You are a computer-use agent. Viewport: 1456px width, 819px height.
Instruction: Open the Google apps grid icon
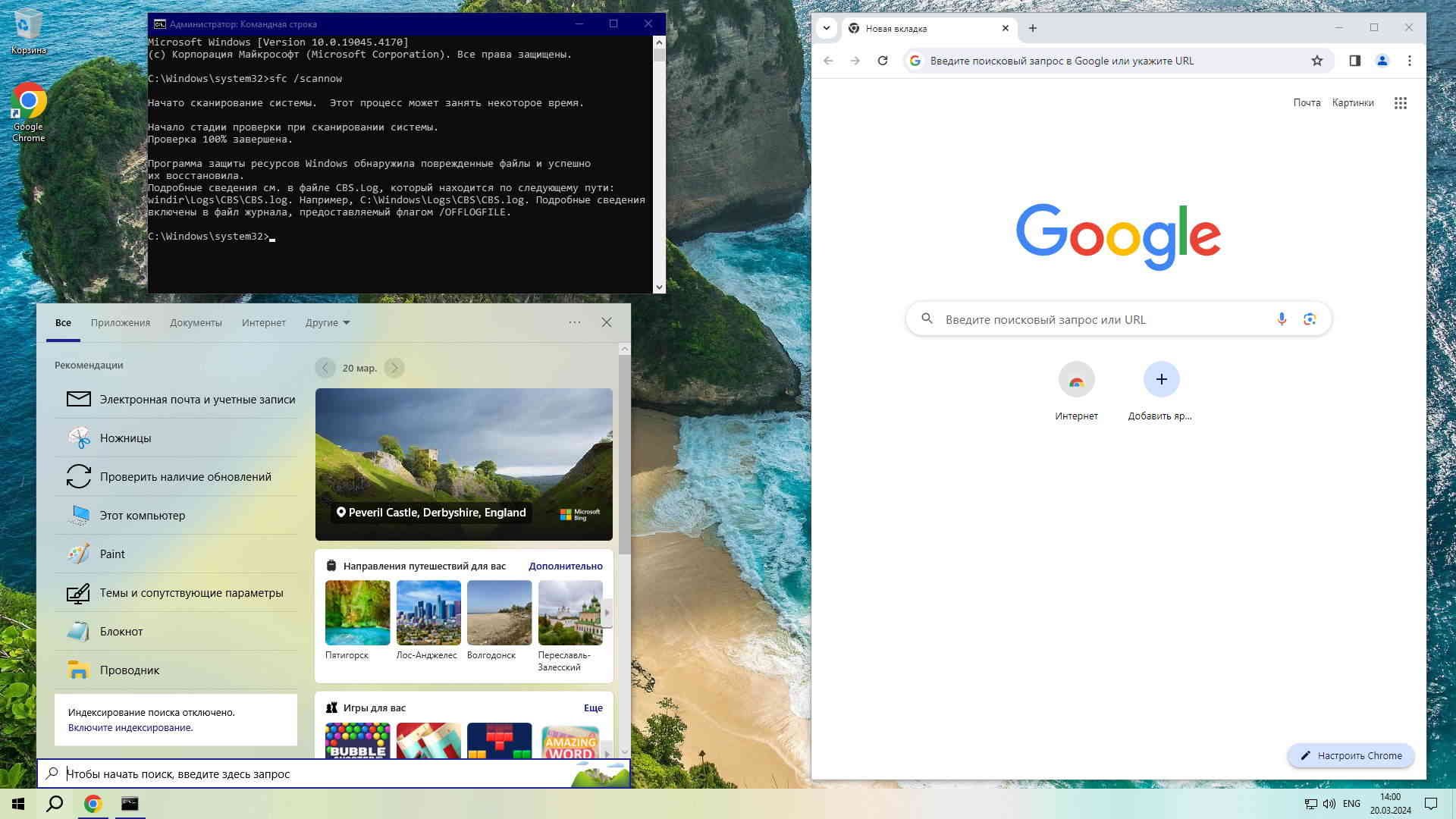[1400, 103]
